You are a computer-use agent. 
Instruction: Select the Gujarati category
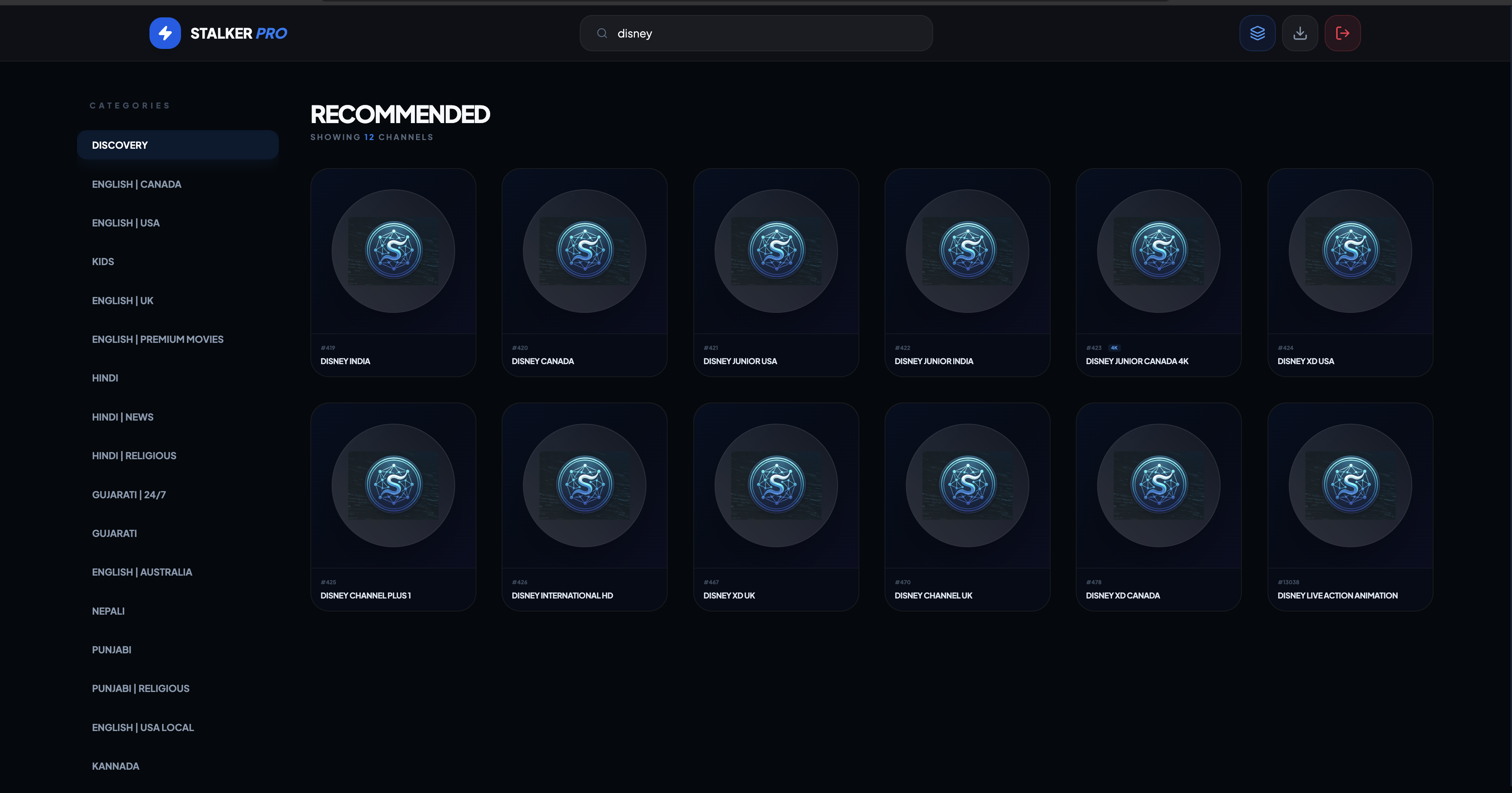click(177, 534)
